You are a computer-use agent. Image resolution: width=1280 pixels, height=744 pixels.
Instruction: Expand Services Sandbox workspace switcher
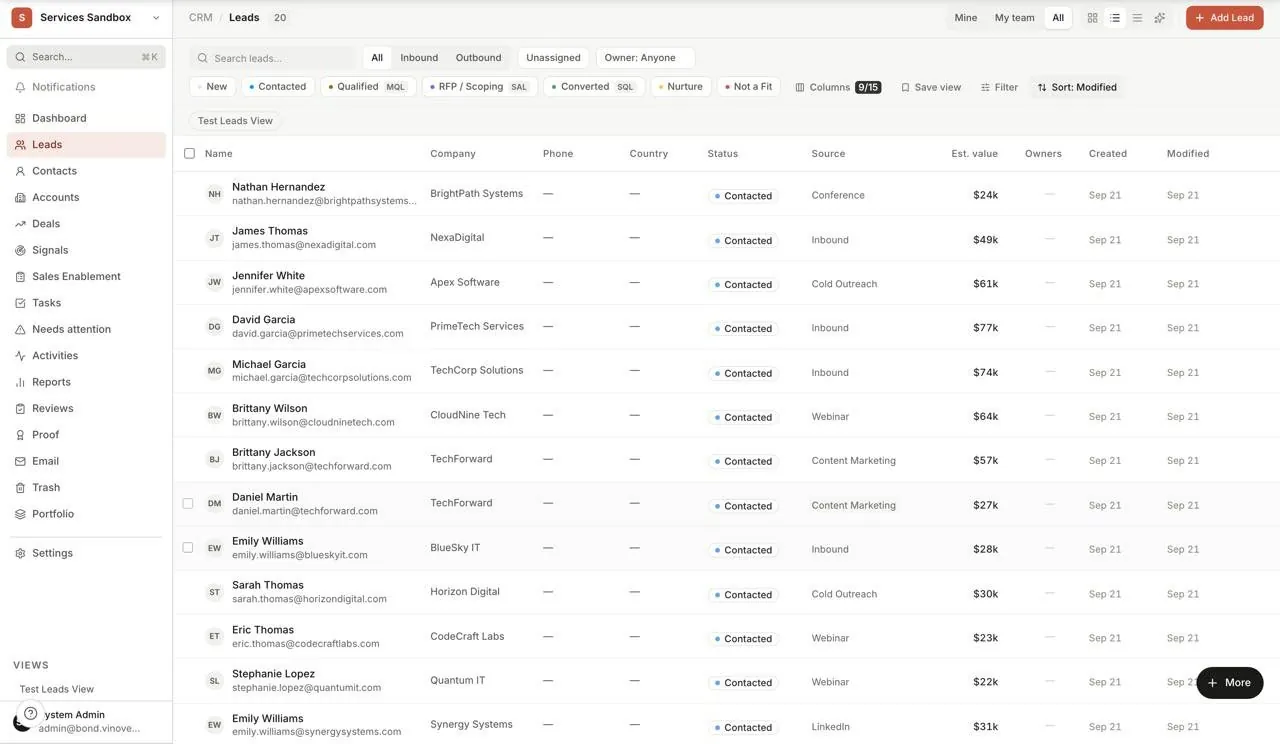(156, 18)
